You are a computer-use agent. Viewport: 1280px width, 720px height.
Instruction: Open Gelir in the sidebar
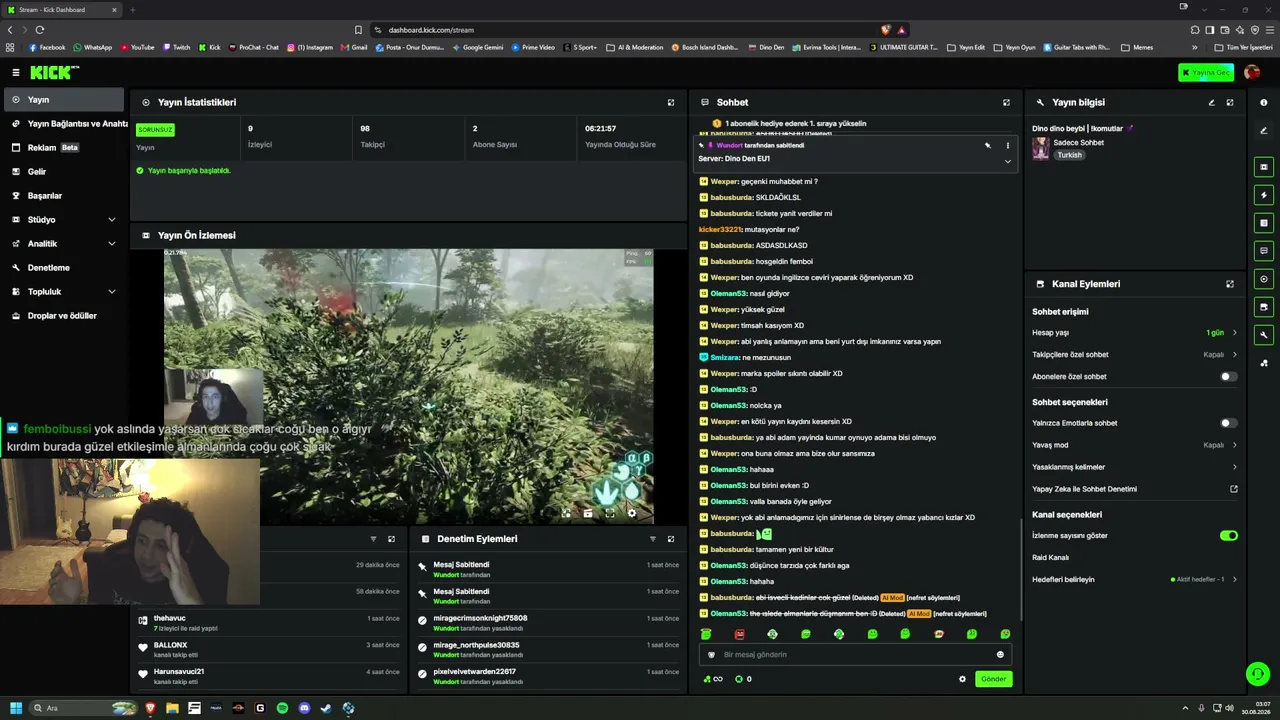point(64,172)
